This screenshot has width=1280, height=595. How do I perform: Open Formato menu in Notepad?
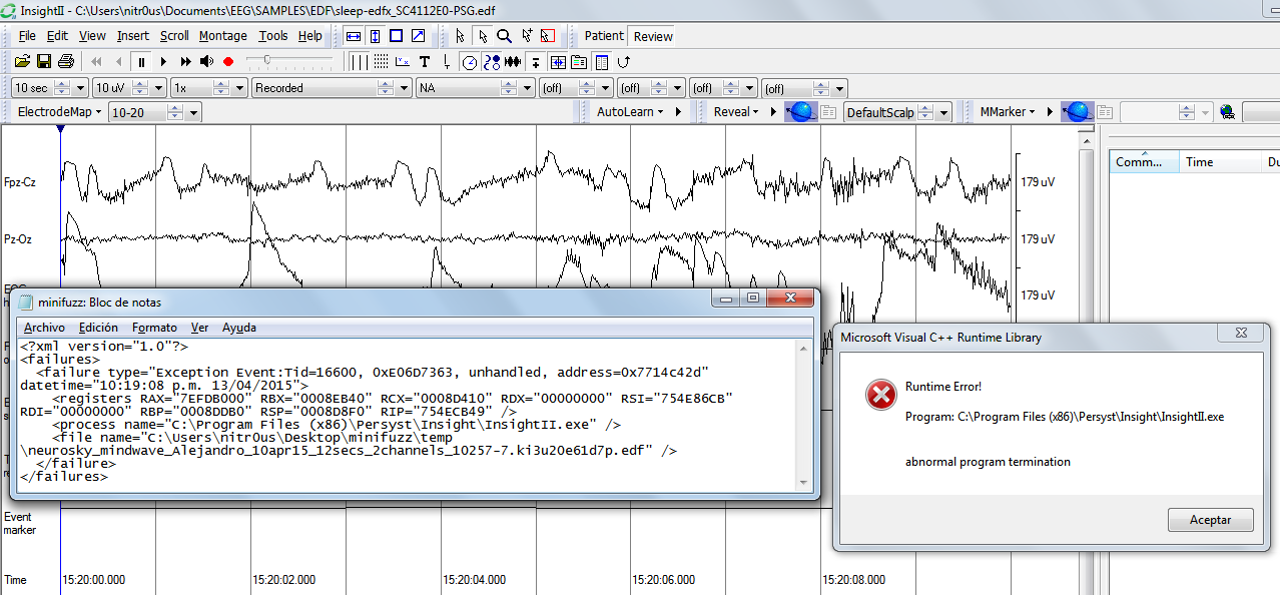154,327
